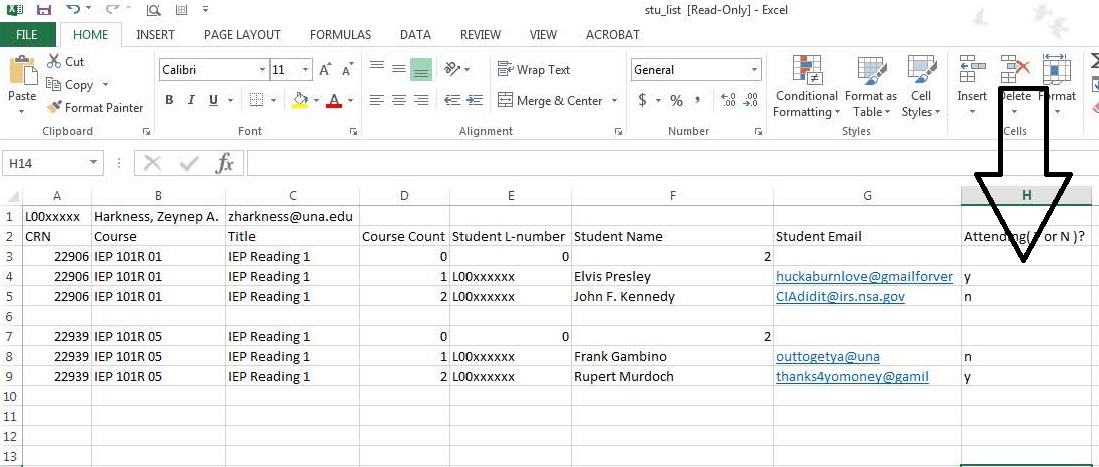Click the Cut scissors icon
1099x467 pixels.
click(55, 62)
